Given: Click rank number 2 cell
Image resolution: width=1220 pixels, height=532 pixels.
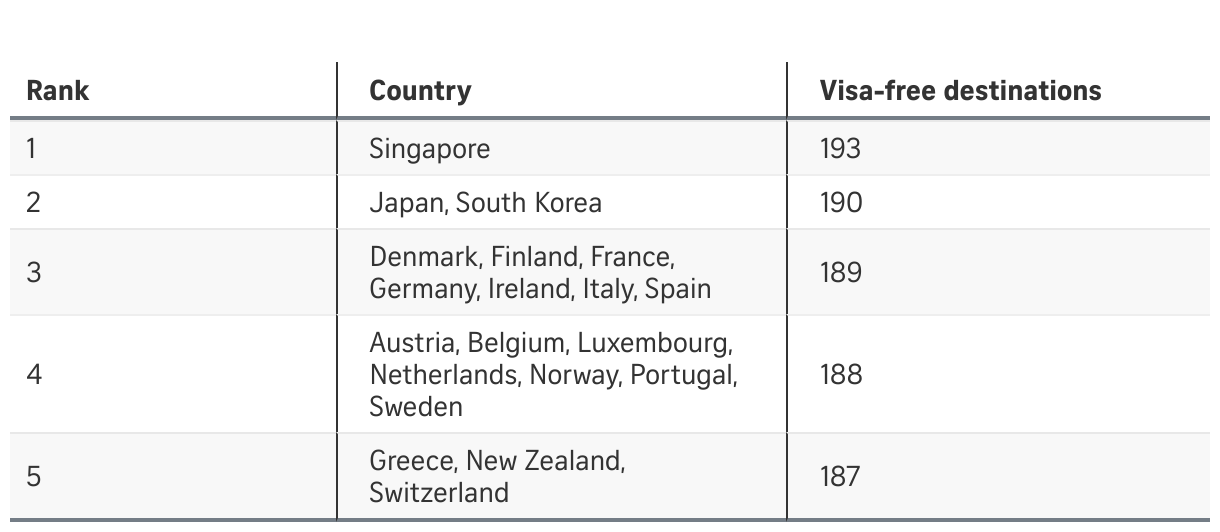Looking at the screenshot, I should [x=33, y=203].
